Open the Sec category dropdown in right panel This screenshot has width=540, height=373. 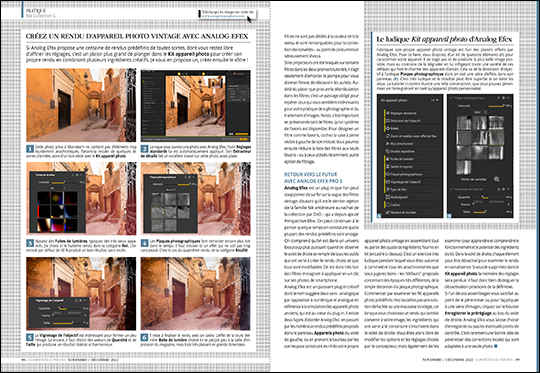480,112
